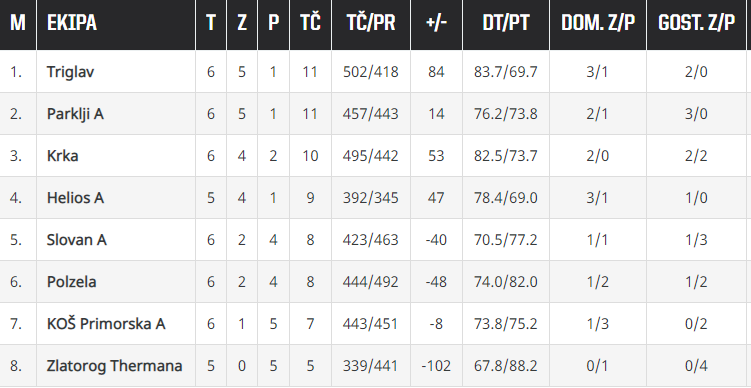Click the Triglav team name
The image size is (751, 388).
pos(70,72)
